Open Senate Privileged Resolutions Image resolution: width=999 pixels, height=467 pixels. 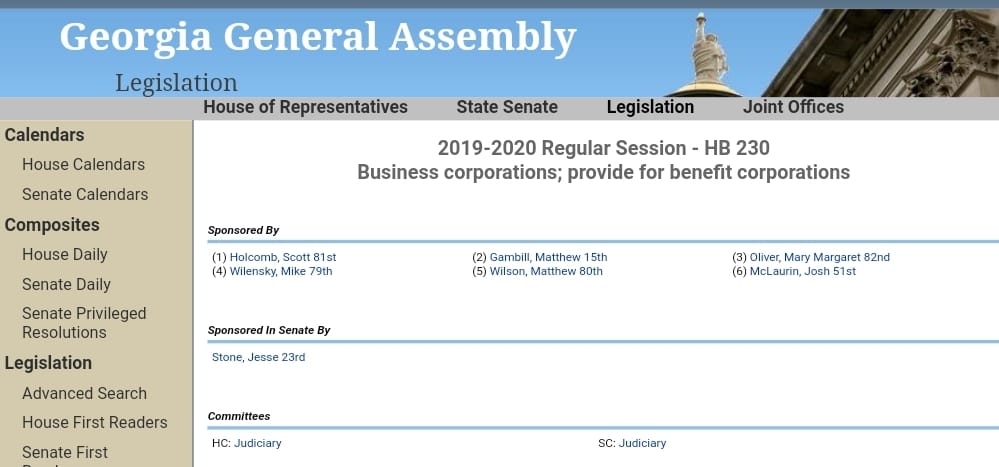point(84,322)
